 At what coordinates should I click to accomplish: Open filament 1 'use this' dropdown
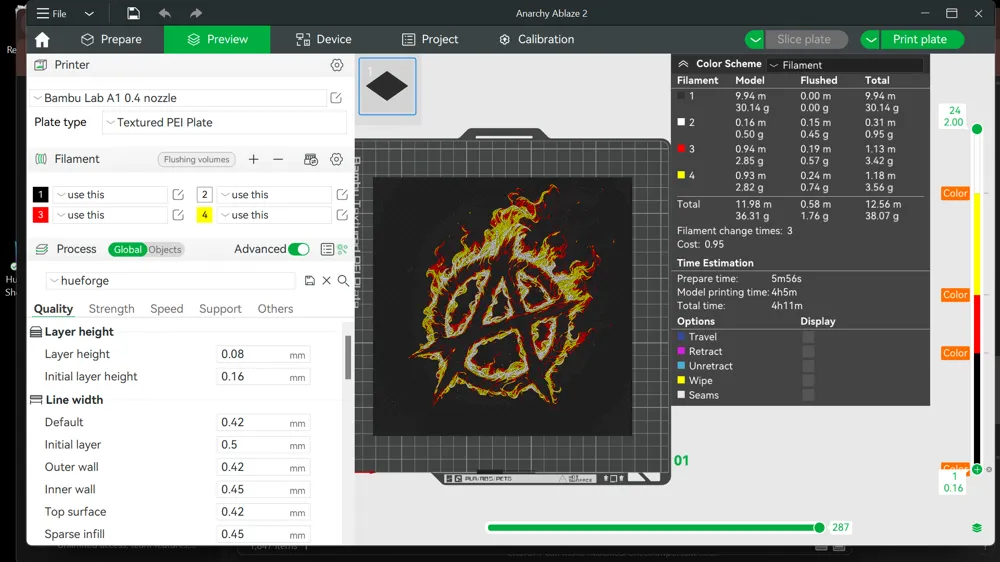pyautogui.click(x=109, y=195)
